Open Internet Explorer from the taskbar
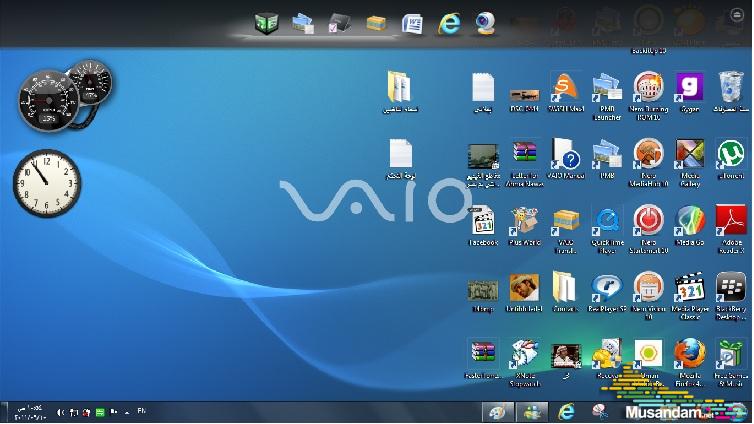Image resolution: width=754 pixels, height=424 pixels. (x=566, y=412)
